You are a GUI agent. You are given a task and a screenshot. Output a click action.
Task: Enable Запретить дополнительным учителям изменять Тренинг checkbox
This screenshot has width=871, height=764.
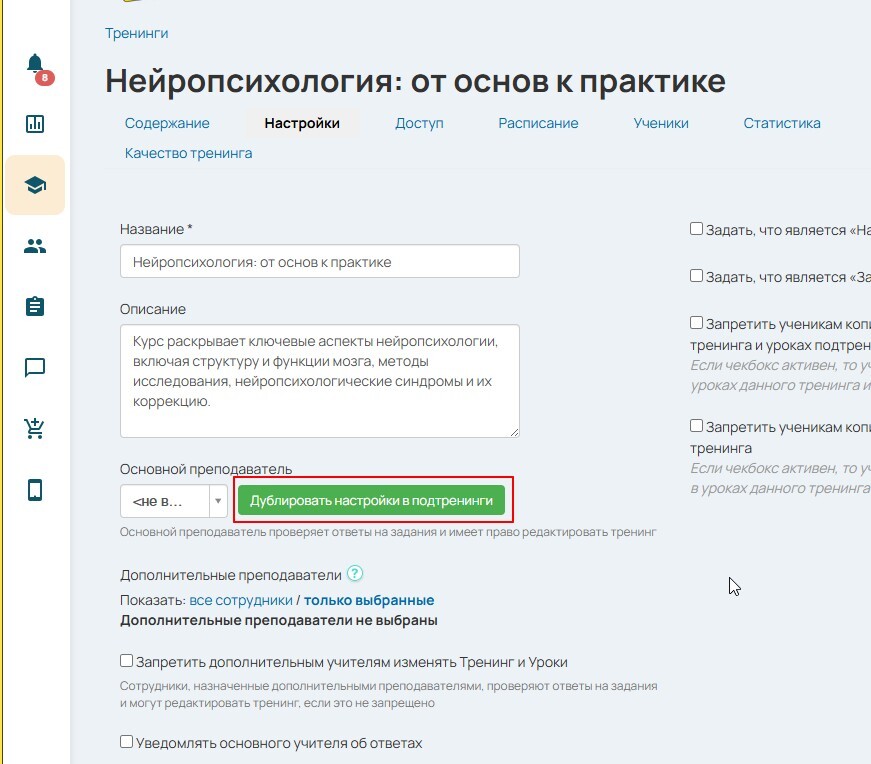coord(127,661)
